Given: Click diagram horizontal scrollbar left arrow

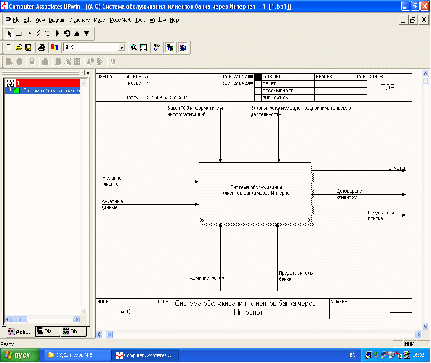Looking at the screenshot, I should [x=99, y=334].
